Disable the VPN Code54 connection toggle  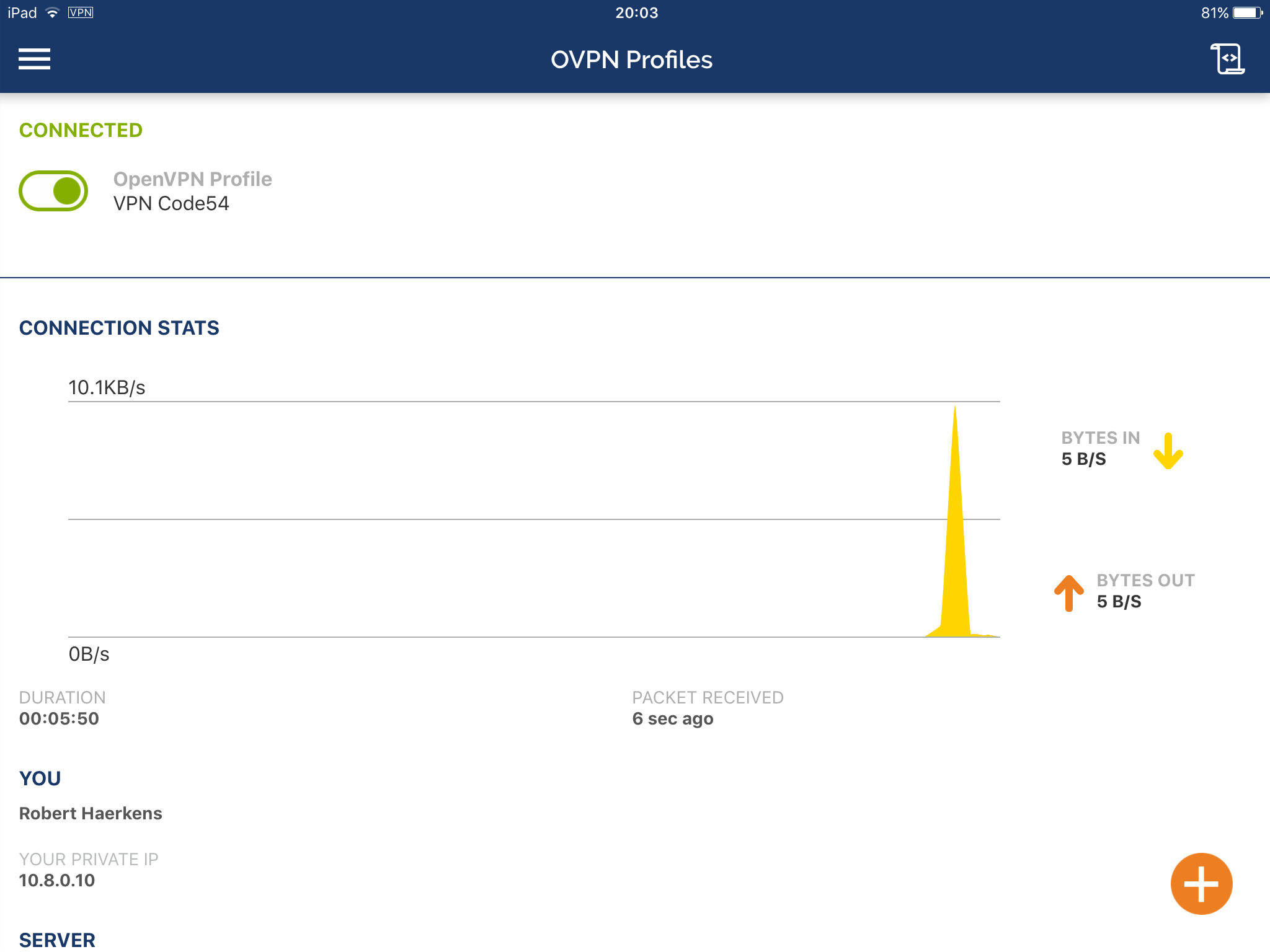point(53,191)
